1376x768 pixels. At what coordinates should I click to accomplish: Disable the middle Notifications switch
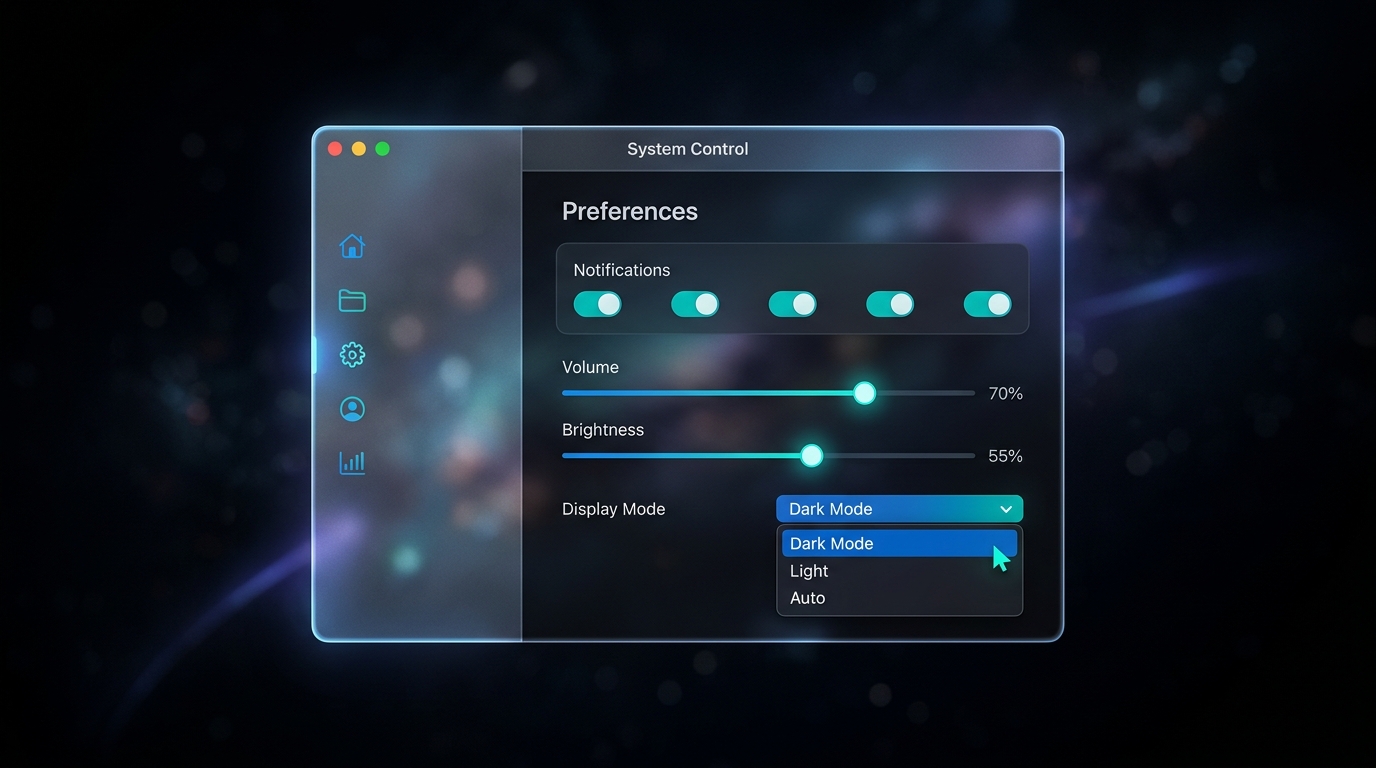pos(792,304)
